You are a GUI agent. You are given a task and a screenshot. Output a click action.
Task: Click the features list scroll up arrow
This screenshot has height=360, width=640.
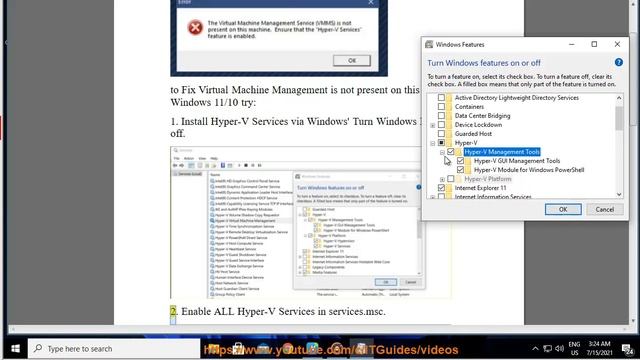pyautogui.click(x=619, y=98)
